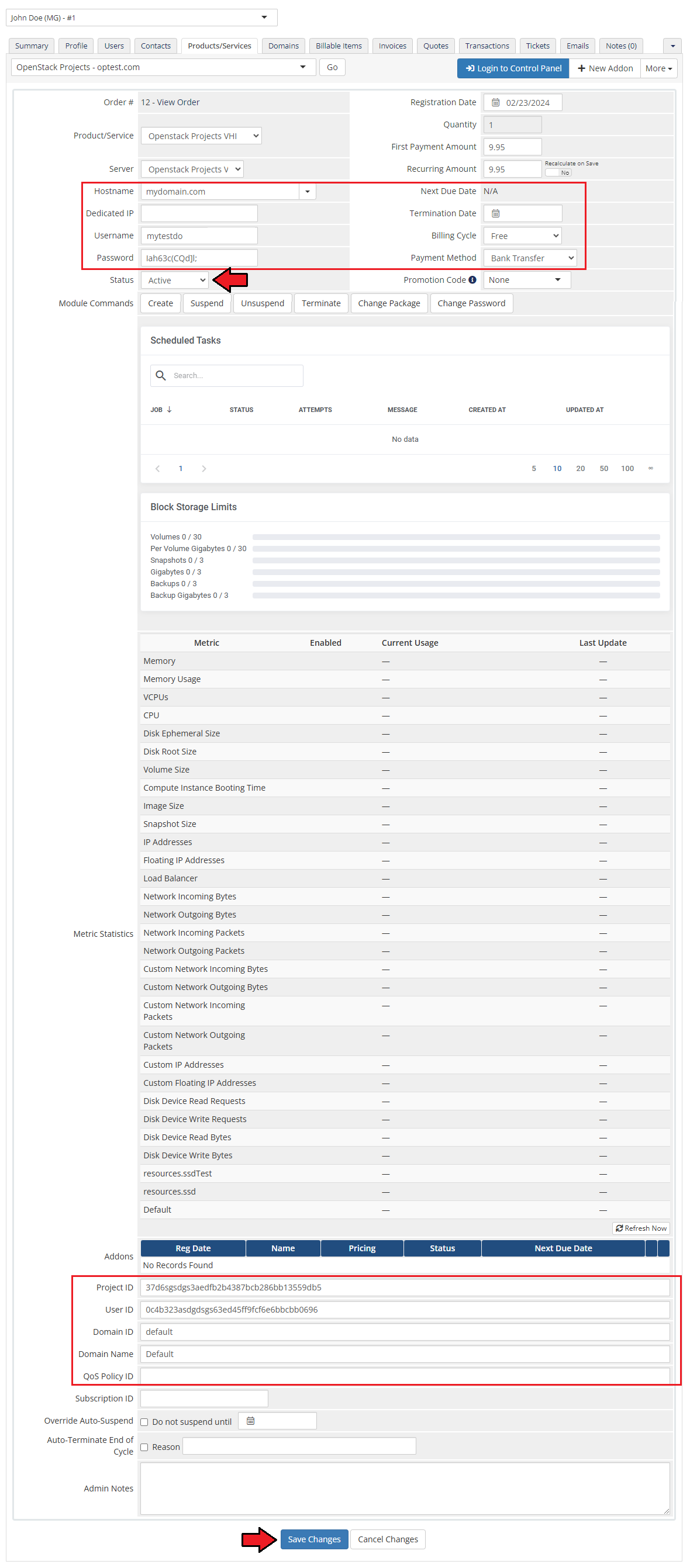Image resolution: width=690 pixels, height=1568 pixels.
Task: Click the Recurring Amount input field
Action: [x=512, y=169]
